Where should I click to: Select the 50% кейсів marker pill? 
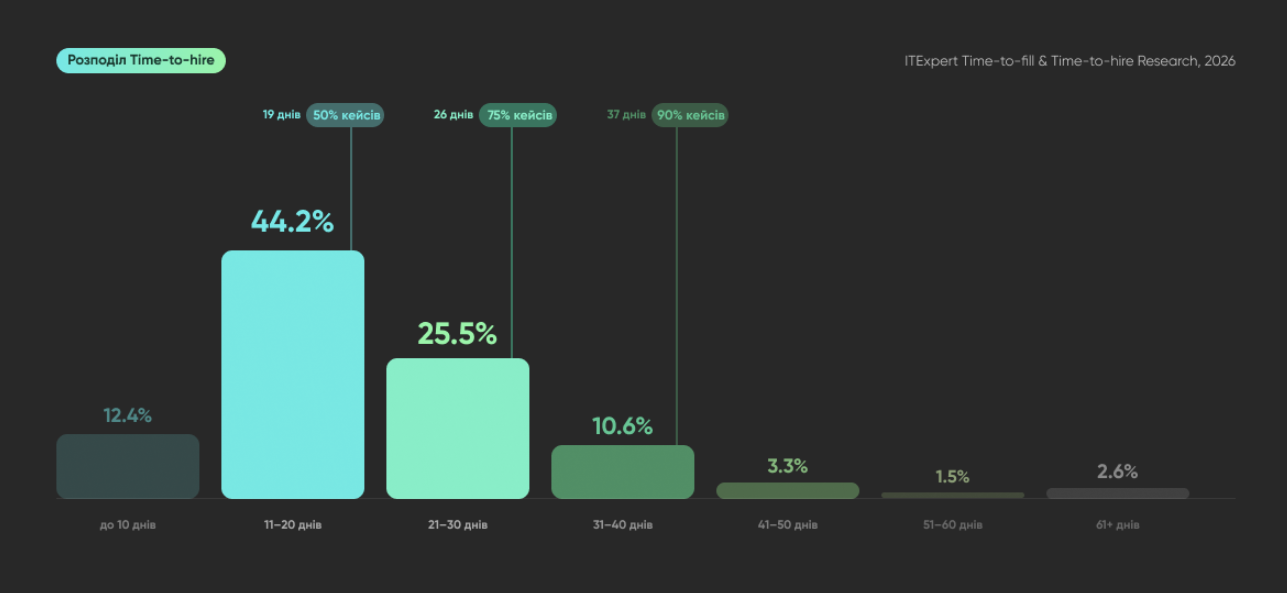345,115
